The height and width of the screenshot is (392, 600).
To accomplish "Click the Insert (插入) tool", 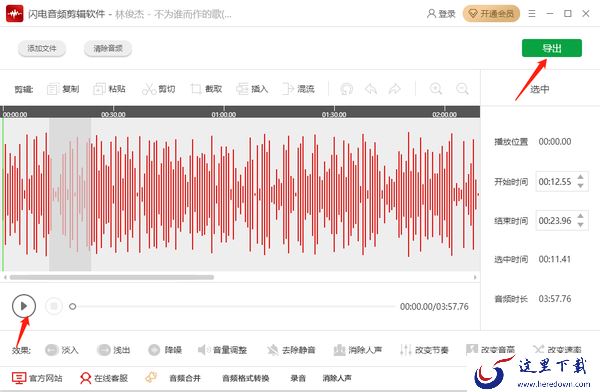I will 252,89.
